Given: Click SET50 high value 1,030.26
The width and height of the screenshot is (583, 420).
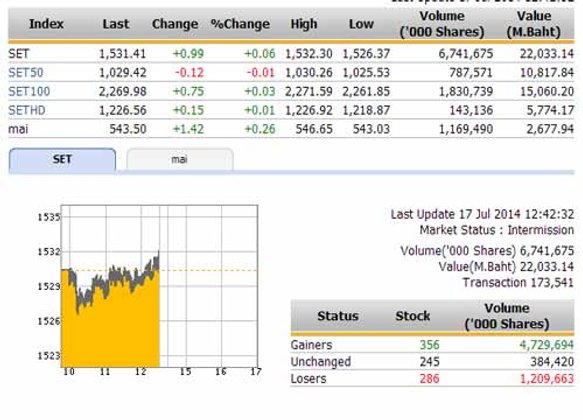Looking at the screenshot, I should 309,72.
